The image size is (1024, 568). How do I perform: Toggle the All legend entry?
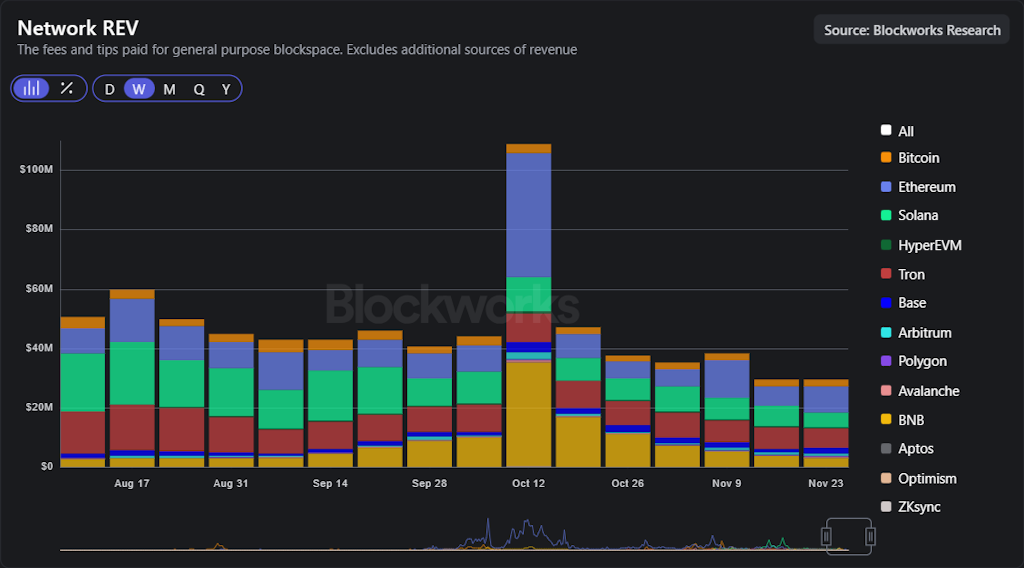(905, 131)
